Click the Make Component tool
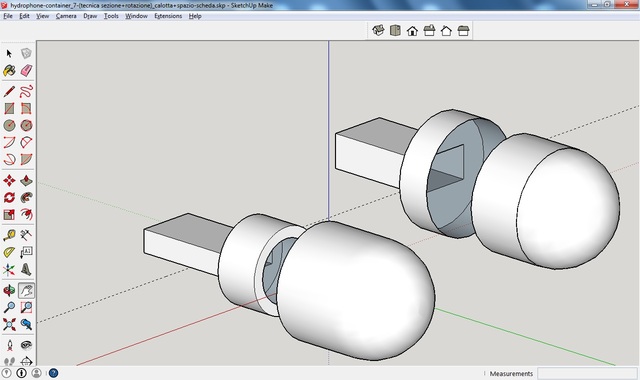This screenshot has height=380, width=640. click(x=26, y=53)
